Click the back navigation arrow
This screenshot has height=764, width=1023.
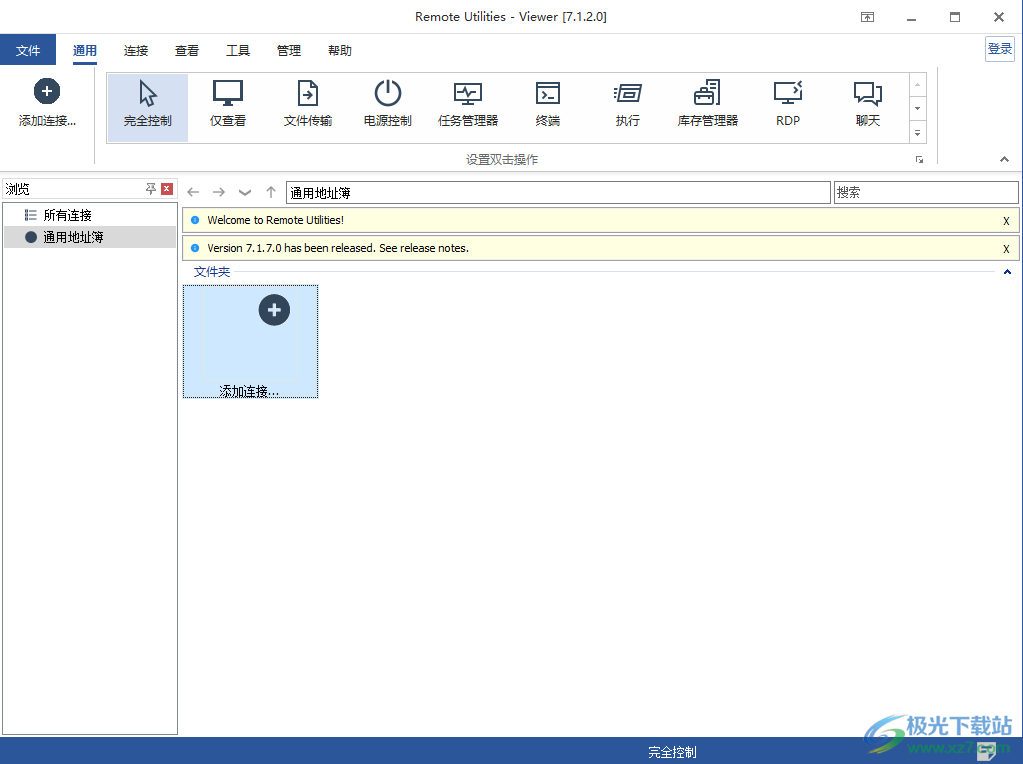pyautogui.click(x=193, y=192)
